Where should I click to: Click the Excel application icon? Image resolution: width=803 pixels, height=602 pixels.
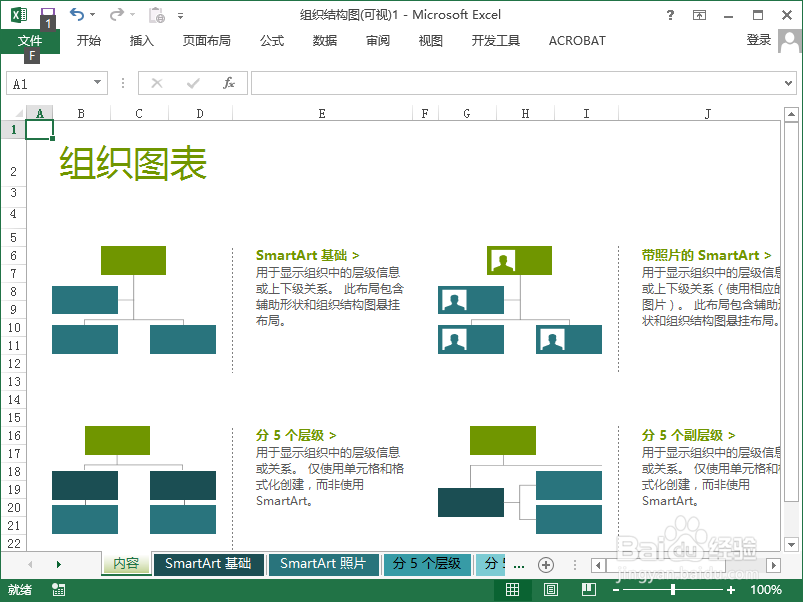(x=19, y=14)
